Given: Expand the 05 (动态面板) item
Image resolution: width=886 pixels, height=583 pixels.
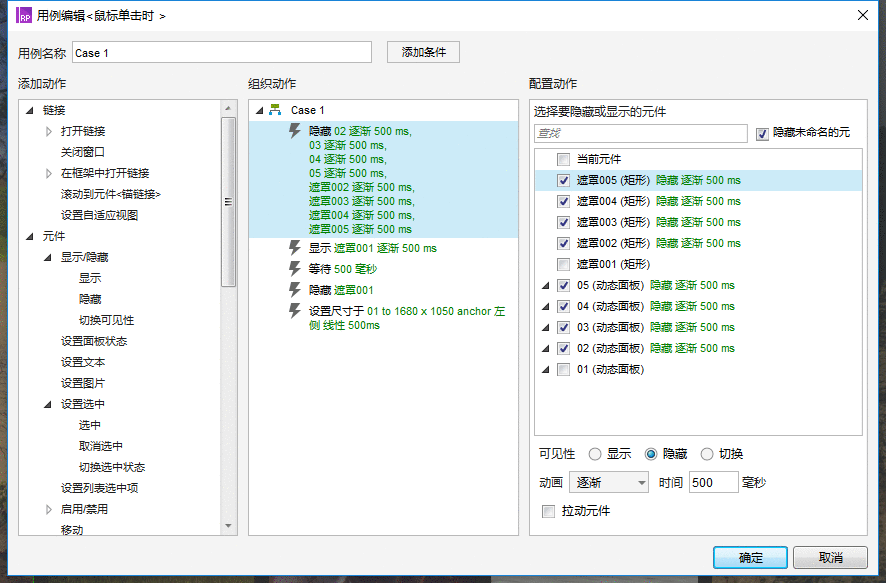Looking at the screenshot, I should [546, 285].
